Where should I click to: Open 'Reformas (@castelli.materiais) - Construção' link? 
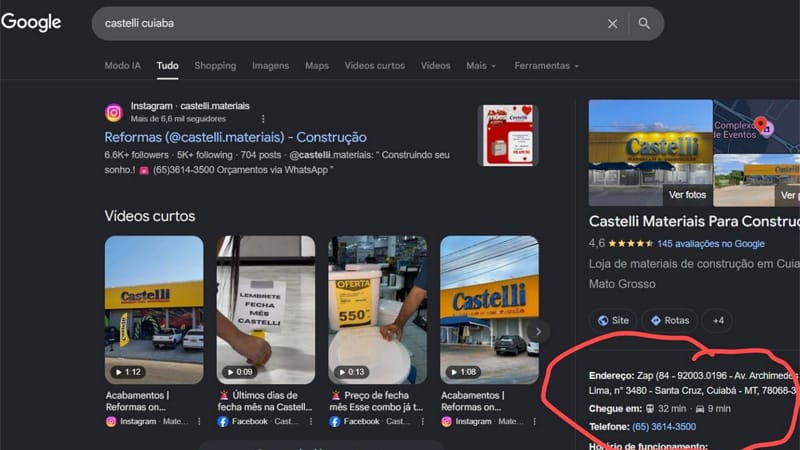[x=235, y=137]
